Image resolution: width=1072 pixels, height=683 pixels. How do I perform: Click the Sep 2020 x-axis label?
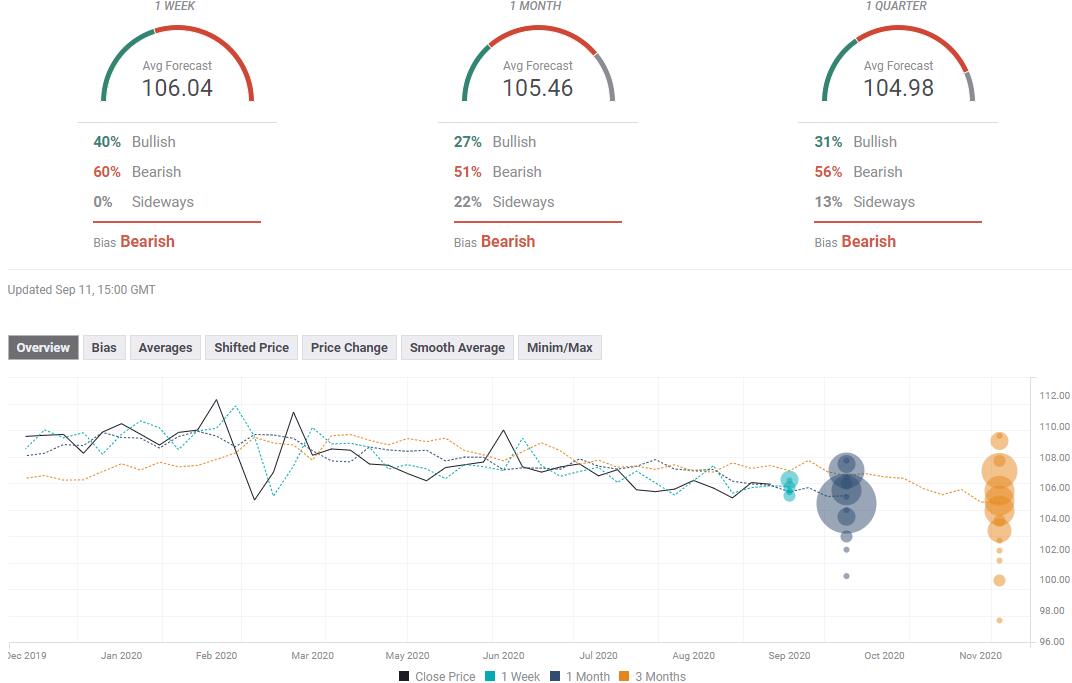click(789, 655)
